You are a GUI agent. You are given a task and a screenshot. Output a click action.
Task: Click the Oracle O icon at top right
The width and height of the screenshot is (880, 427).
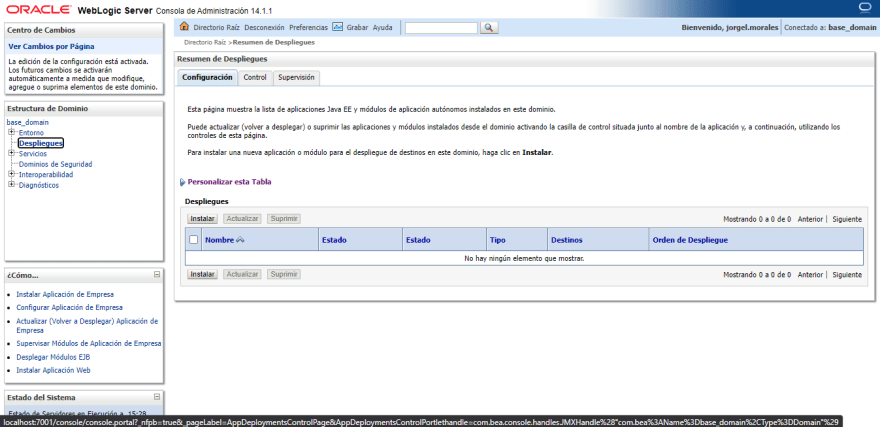[866, 7]
